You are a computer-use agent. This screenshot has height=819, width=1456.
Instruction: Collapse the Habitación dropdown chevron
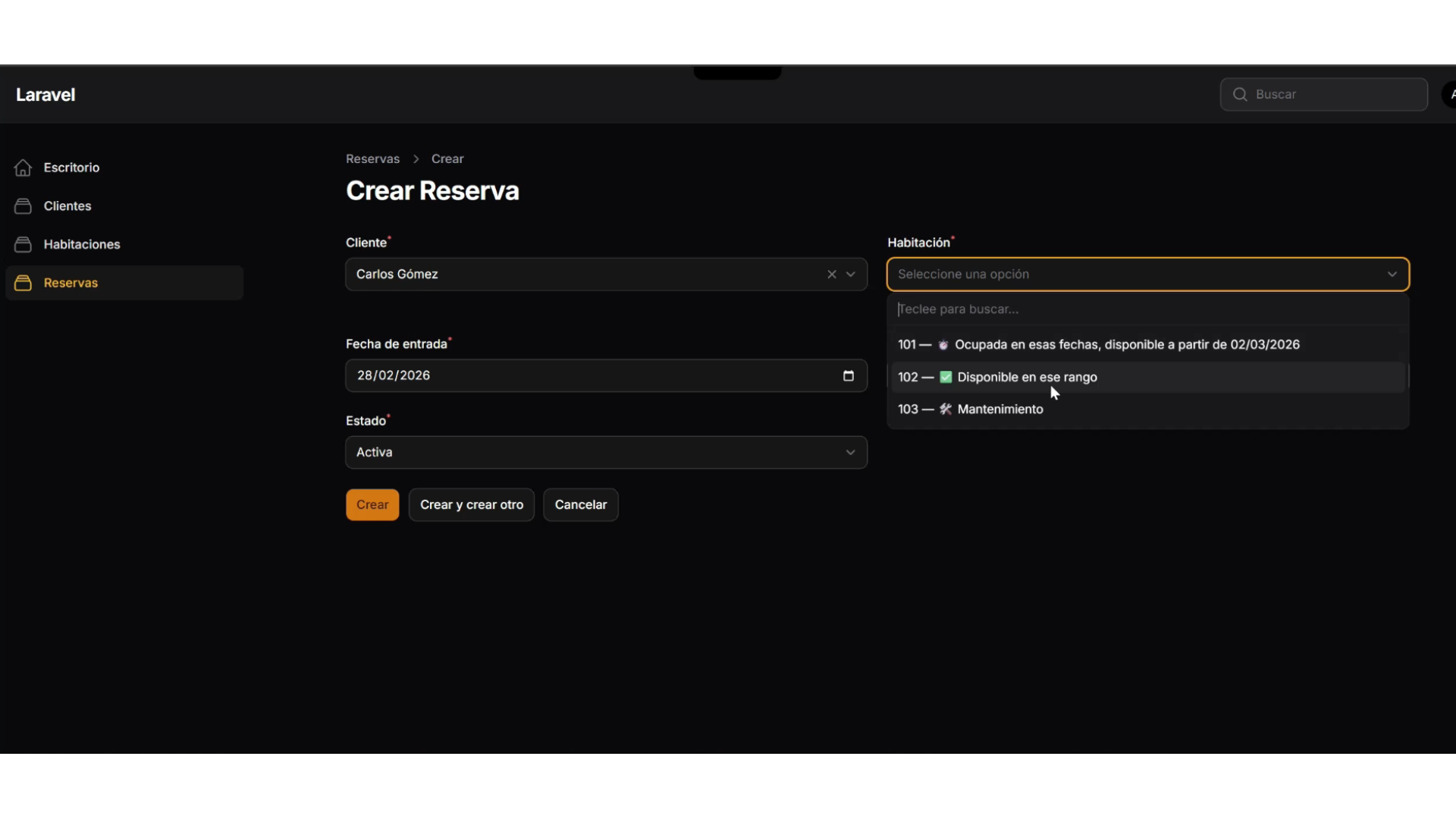[1392, 275]
